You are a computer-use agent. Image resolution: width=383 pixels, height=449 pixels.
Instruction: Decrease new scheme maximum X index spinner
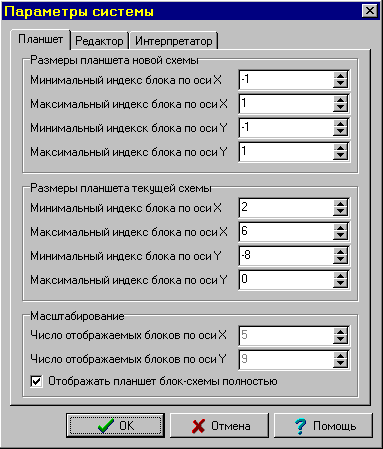click(x=340, y=108)
